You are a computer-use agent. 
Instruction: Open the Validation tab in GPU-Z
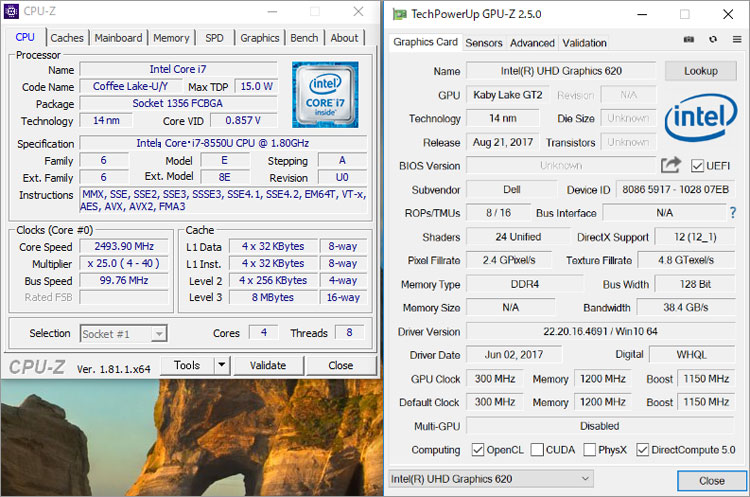[585, 43]
